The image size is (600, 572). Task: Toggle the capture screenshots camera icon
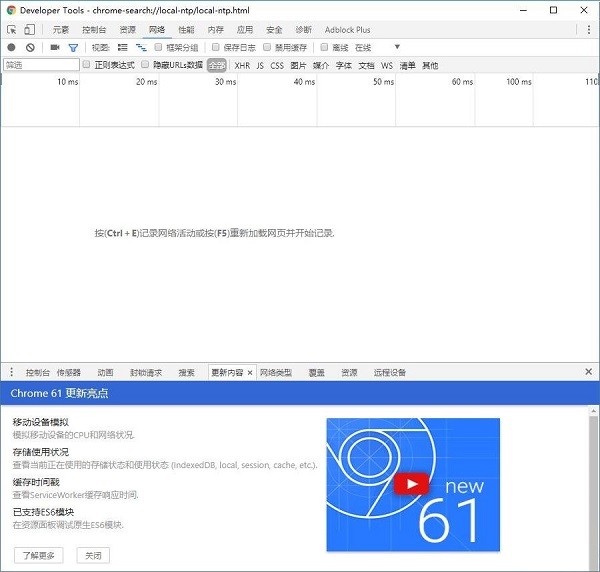[x=55, y=47]
